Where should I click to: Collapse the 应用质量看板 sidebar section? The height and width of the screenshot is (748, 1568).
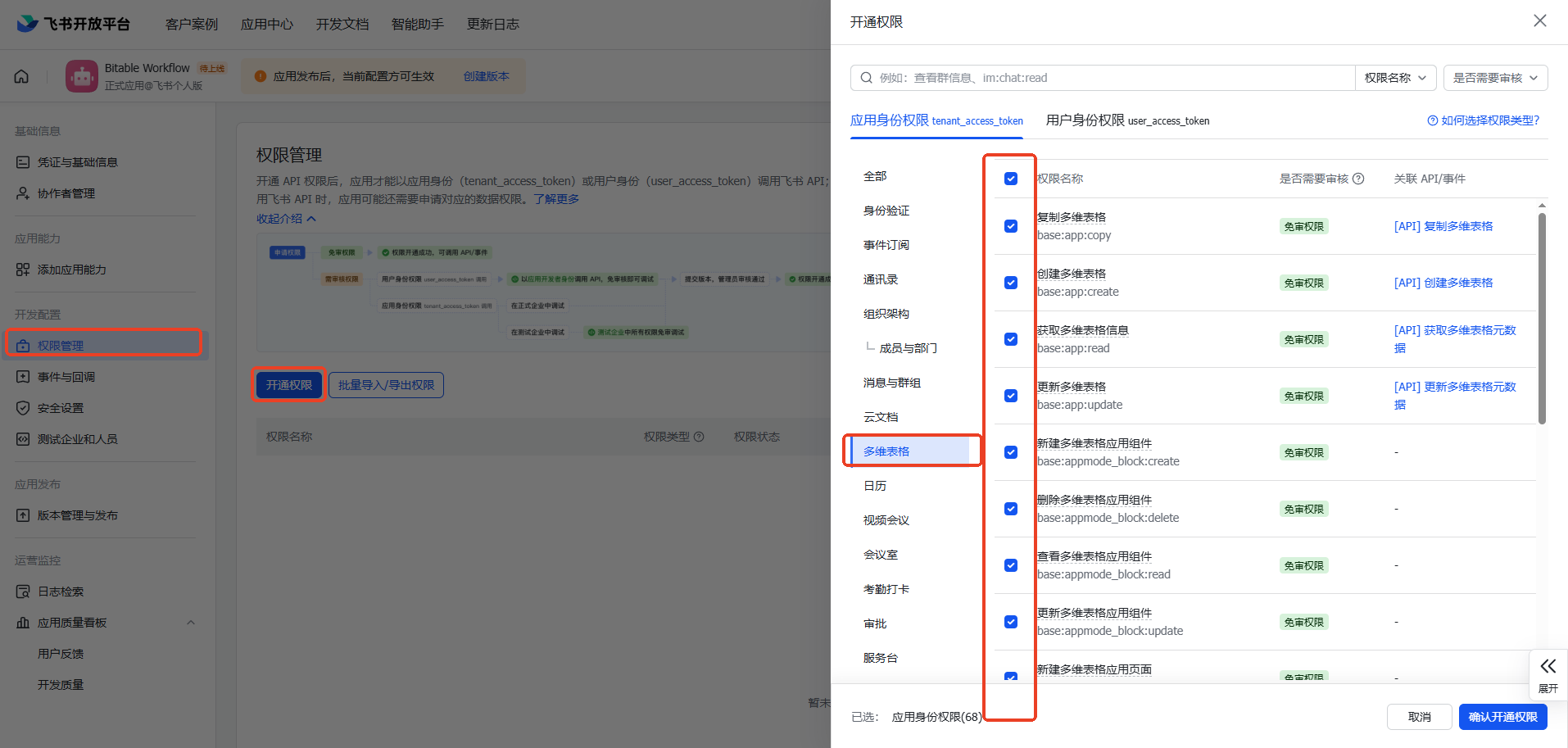(x=191, y=623)
